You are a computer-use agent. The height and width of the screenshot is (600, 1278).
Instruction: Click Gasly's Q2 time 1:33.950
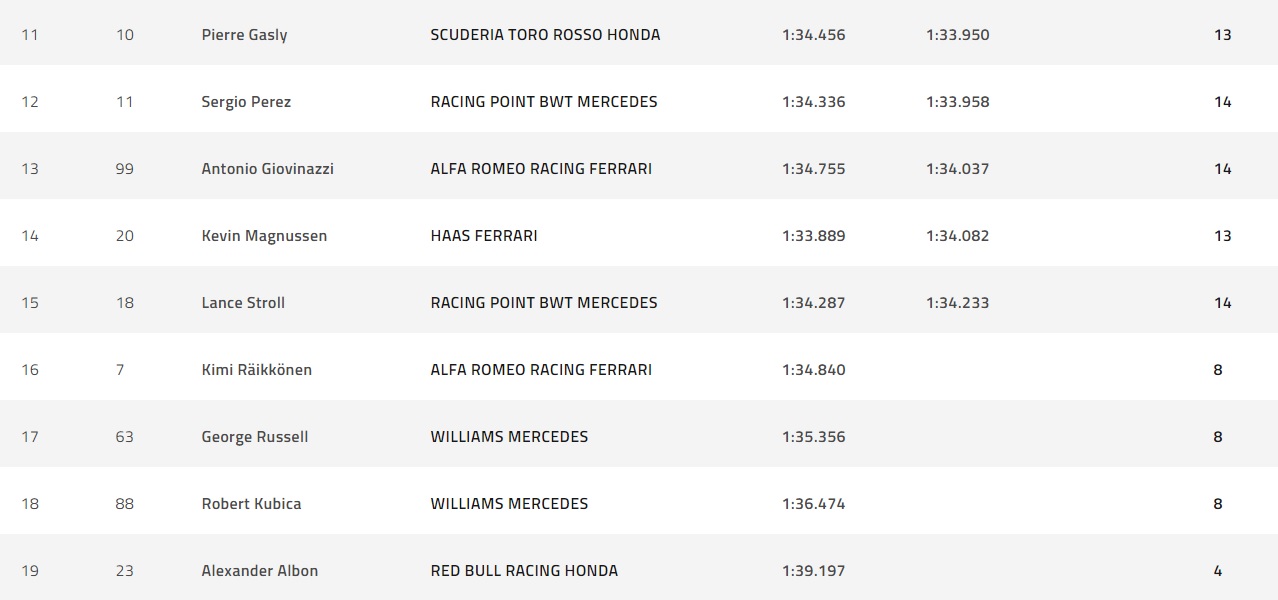click(957, 35)
